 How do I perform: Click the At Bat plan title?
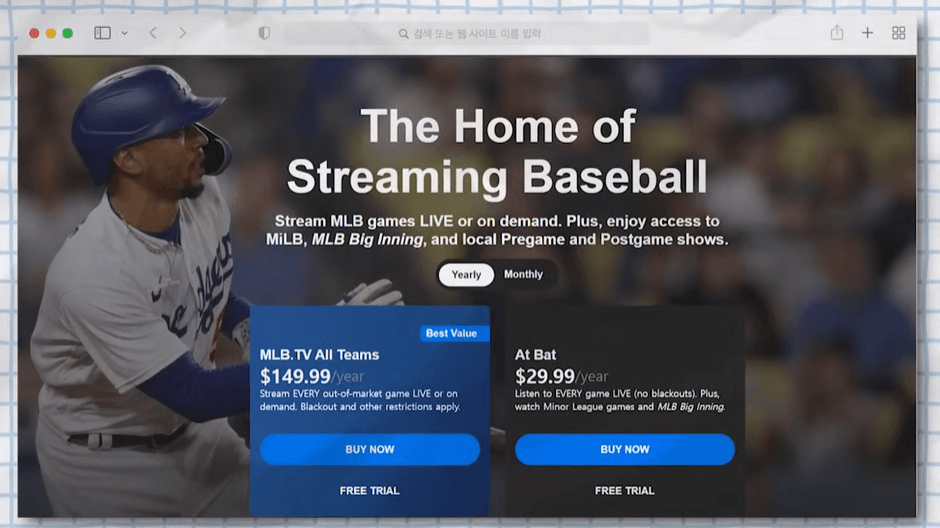[535, 355]
